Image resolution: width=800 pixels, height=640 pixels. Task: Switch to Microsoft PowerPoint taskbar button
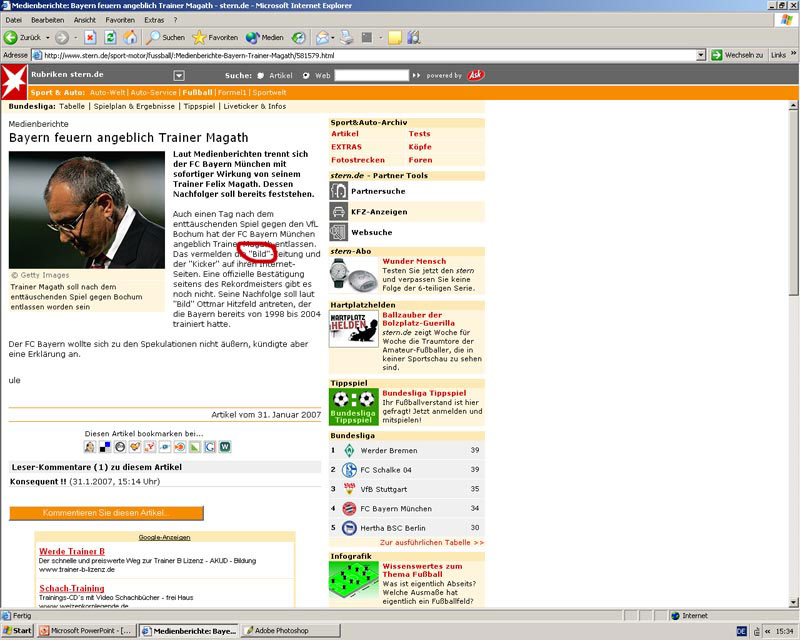[x=86, y=631]
